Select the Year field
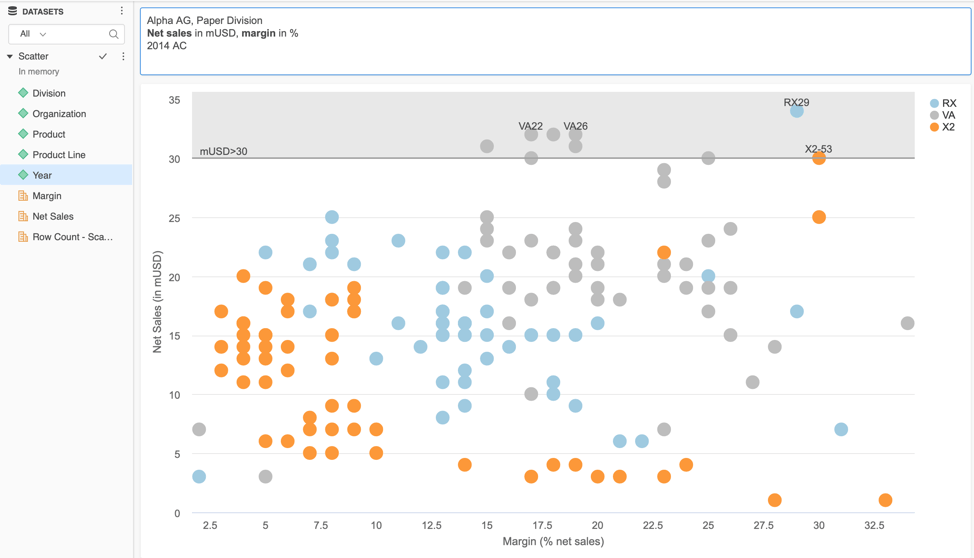 coord(42,175)
